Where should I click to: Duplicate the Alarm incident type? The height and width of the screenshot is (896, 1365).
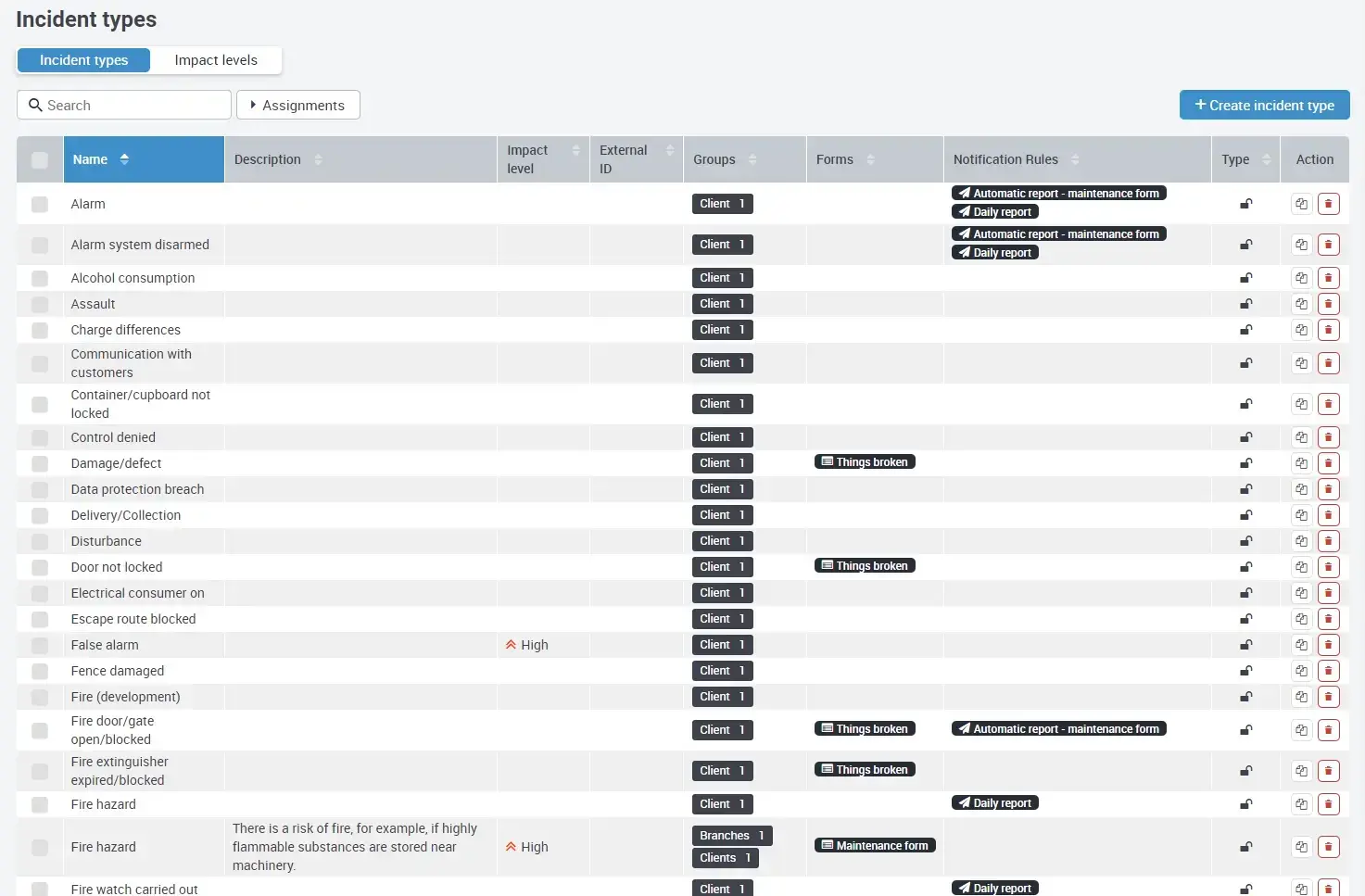(x=1300, y=204)
